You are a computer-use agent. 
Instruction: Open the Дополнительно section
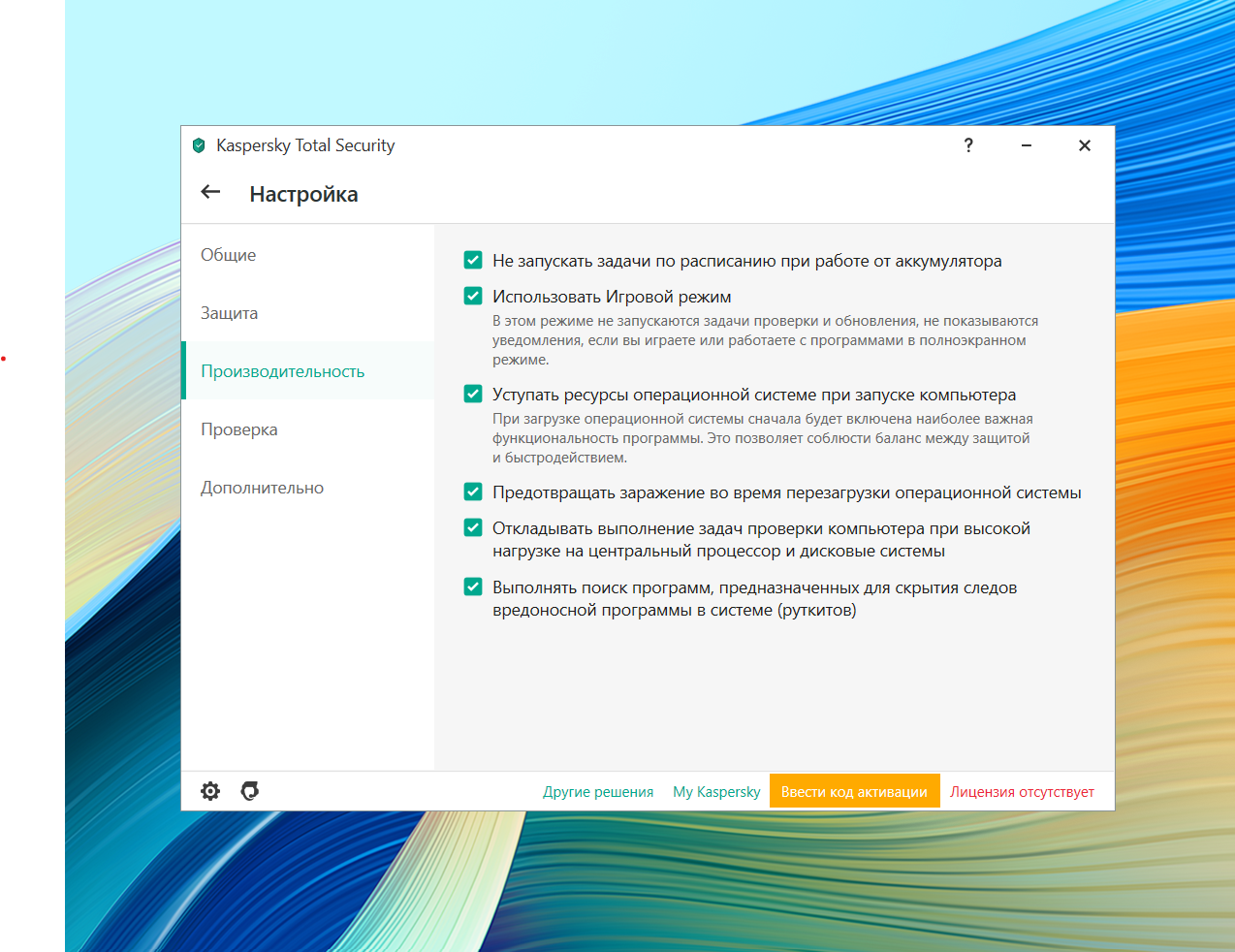point(307,488)
